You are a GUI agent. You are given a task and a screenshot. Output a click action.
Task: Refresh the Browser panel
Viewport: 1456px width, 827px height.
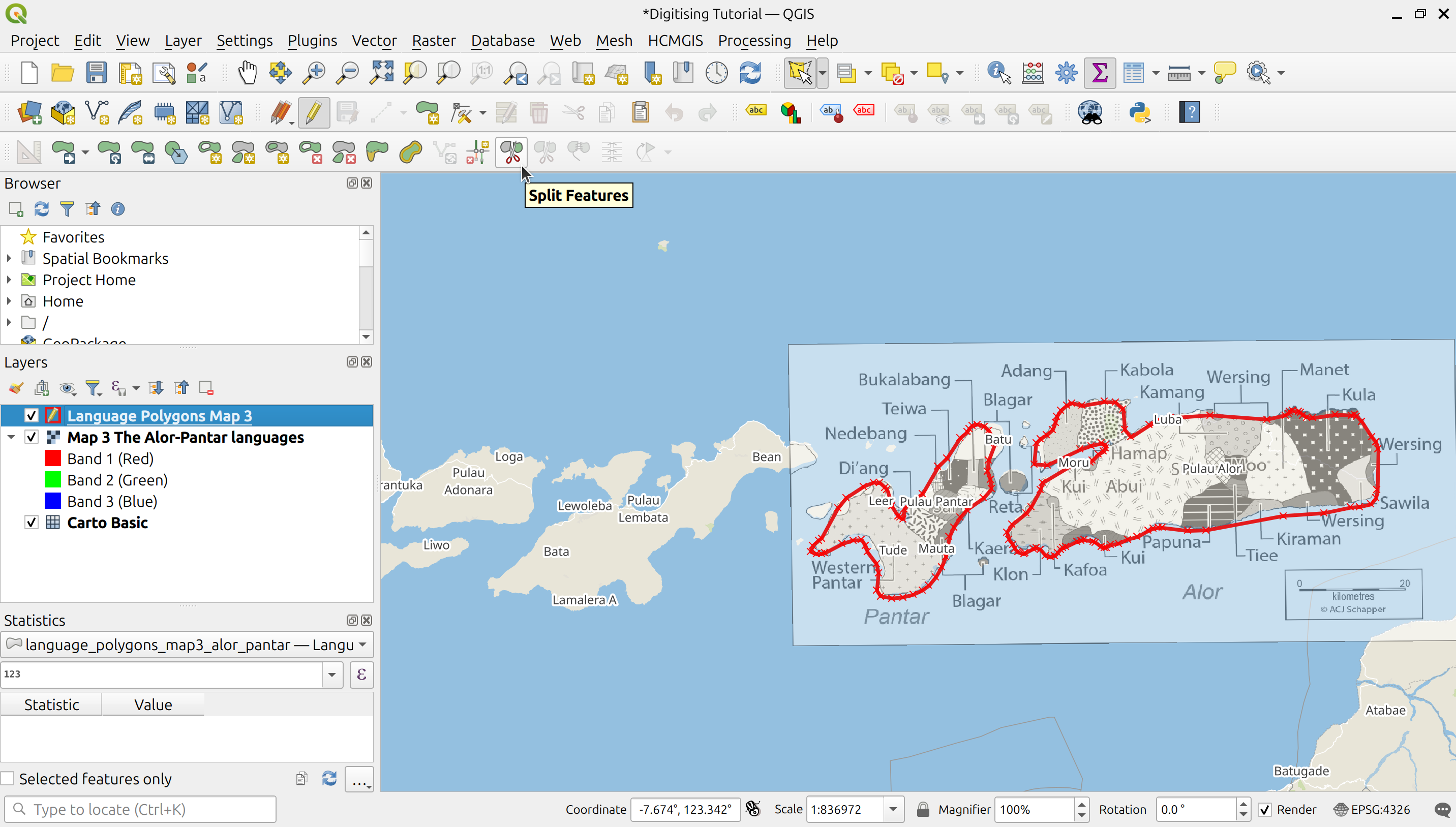click(42, 209)
